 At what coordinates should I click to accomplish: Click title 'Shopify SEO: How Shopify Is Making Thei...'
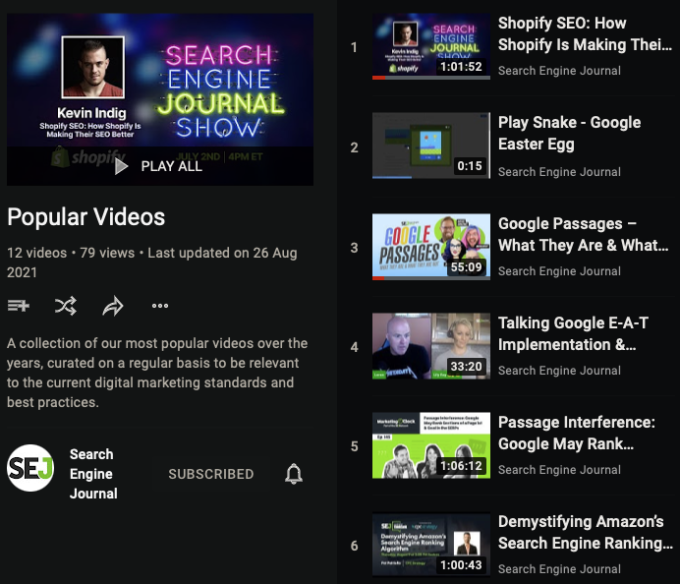pyautogui.click(x=585, y=34)
